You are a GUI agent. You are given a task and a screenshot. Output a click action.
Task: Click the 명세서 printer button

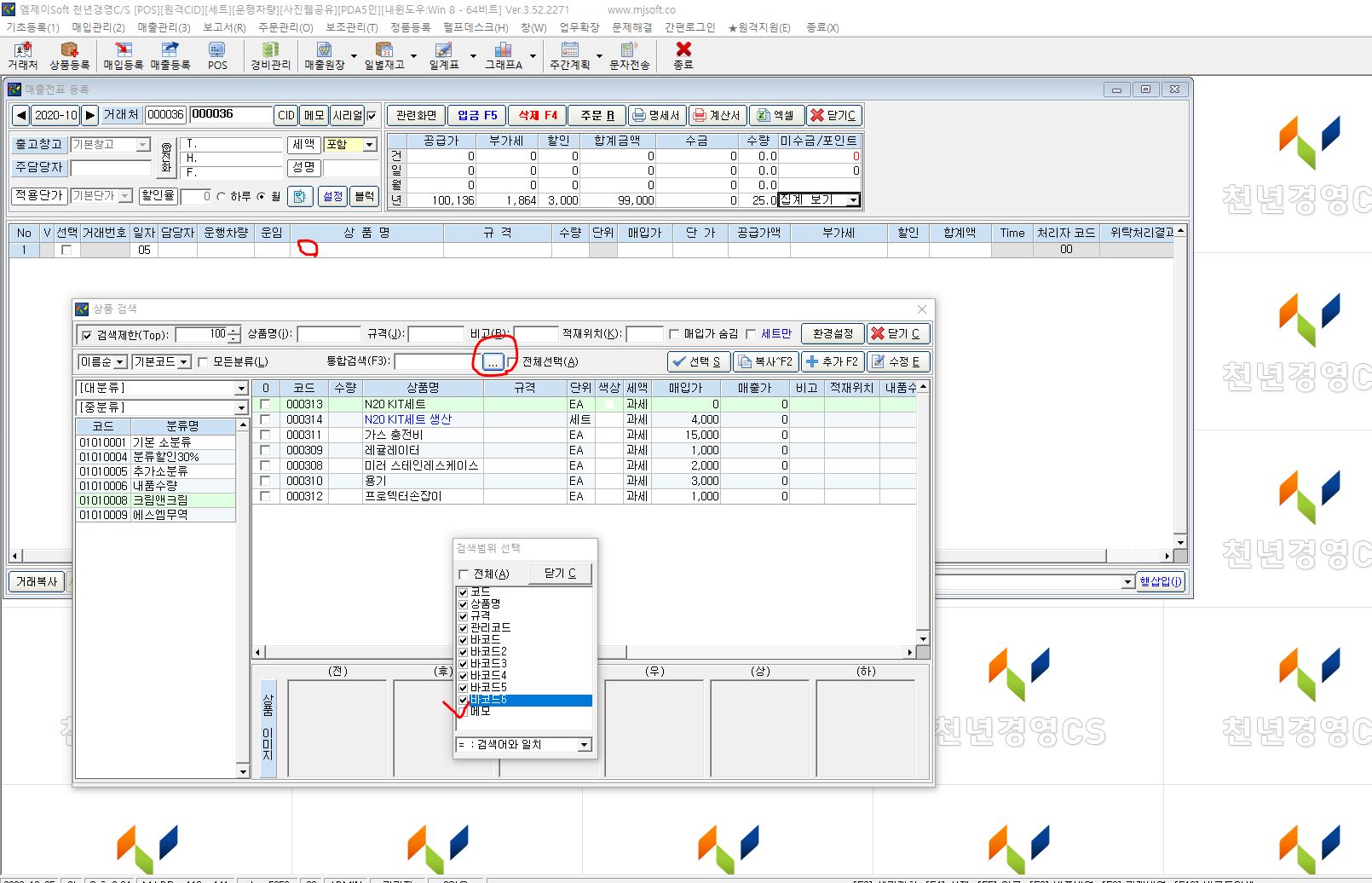click(657, 115)
